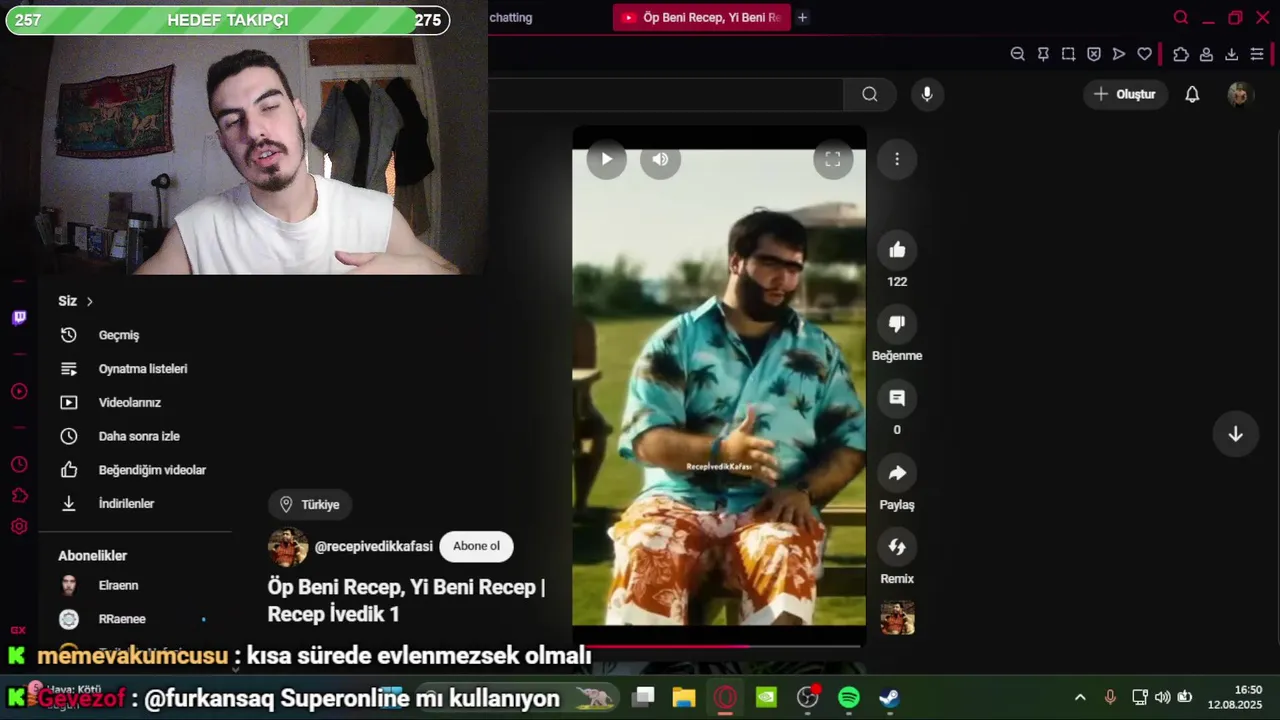The width and height of the screenshot is (1280, 720).
Task: Click the zoom out icon in address bar
Action: [1017, 54]
